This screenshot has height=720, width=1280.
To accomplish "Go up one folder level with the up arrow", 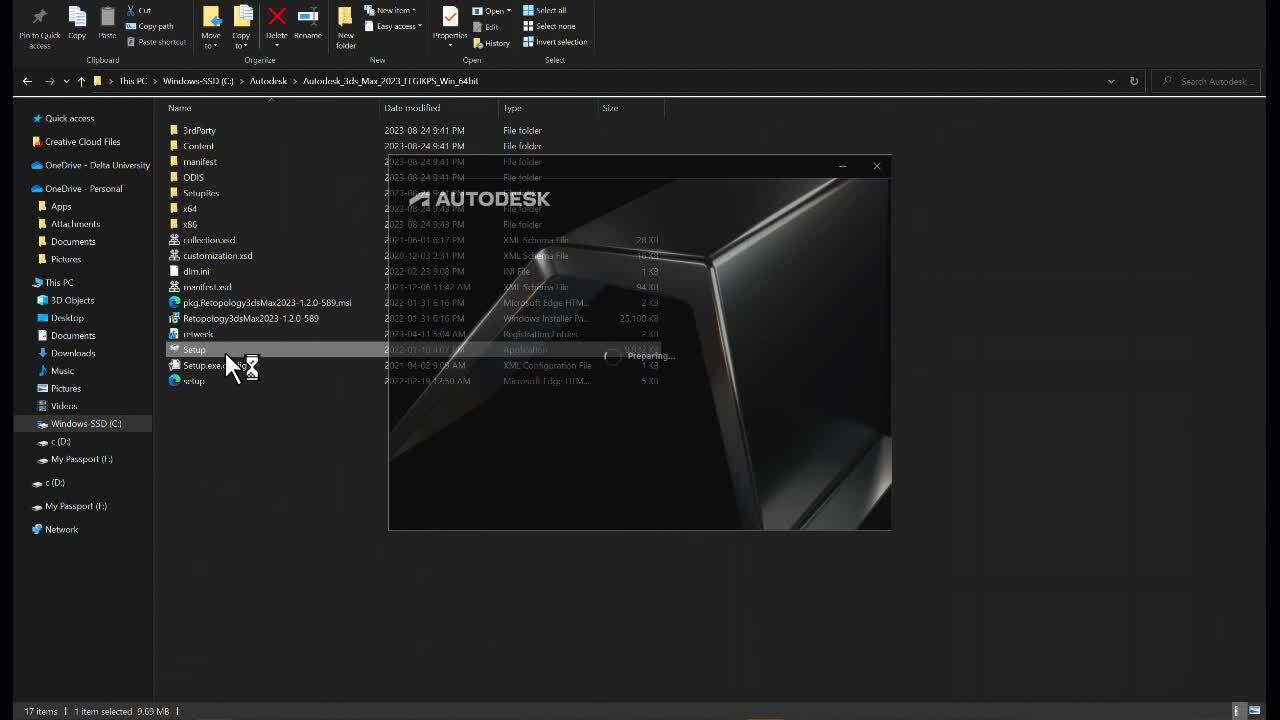I will click(81, 81).
